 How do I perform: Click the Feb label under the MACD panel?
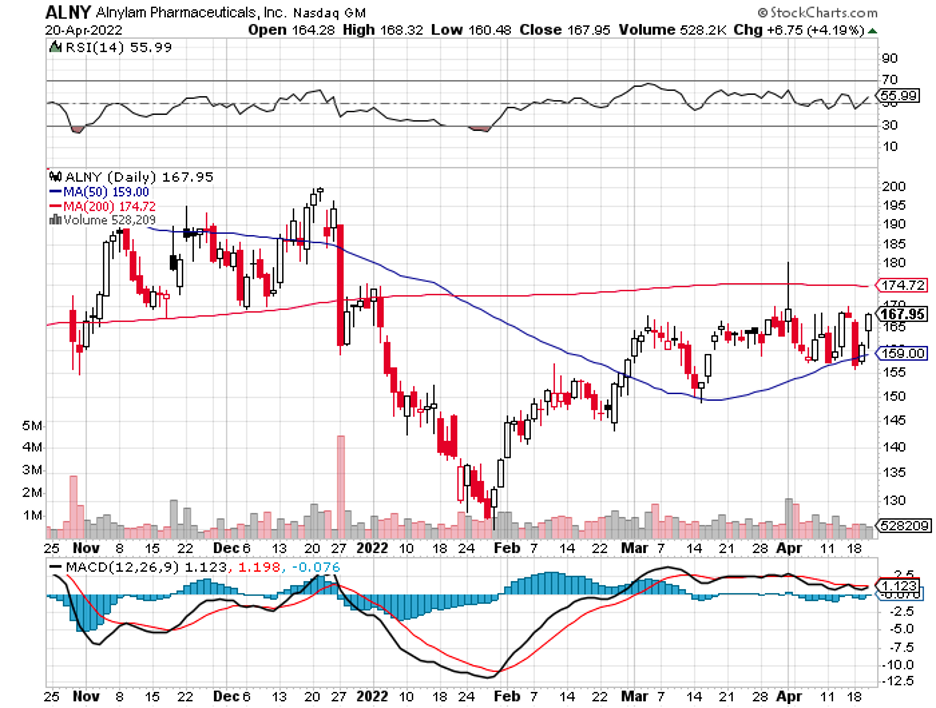(x=506, y=696)
